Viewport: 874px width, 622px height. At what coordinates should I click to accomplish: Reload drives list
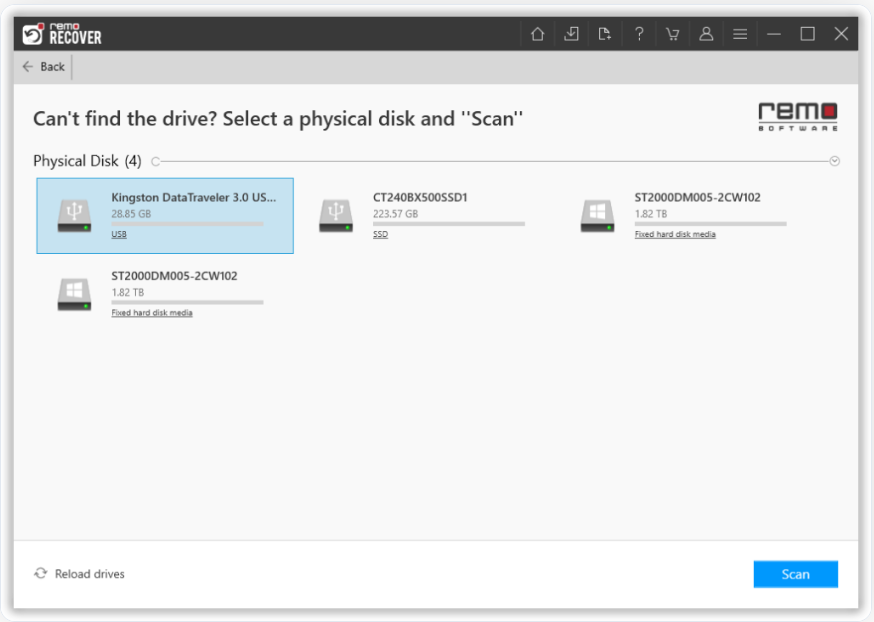pyautogui.click(x=80, y=574)
